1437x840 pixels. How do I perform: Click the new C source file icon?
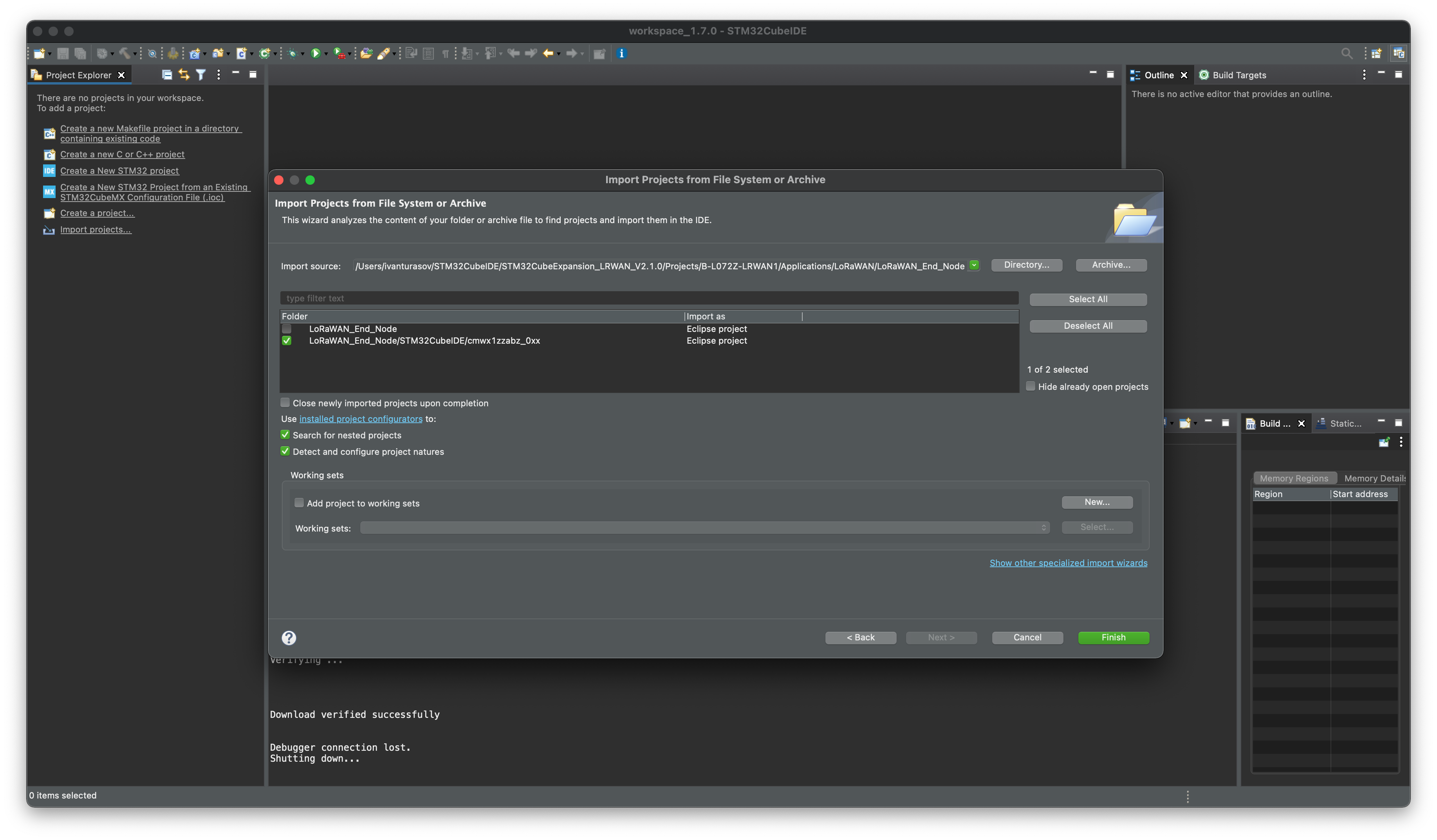coord(241,54)
